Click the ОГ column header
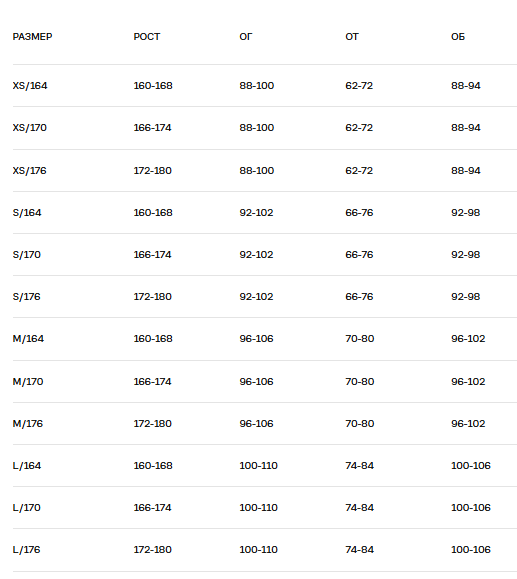This screenshot has height=579, width=517. click(246, 37)
